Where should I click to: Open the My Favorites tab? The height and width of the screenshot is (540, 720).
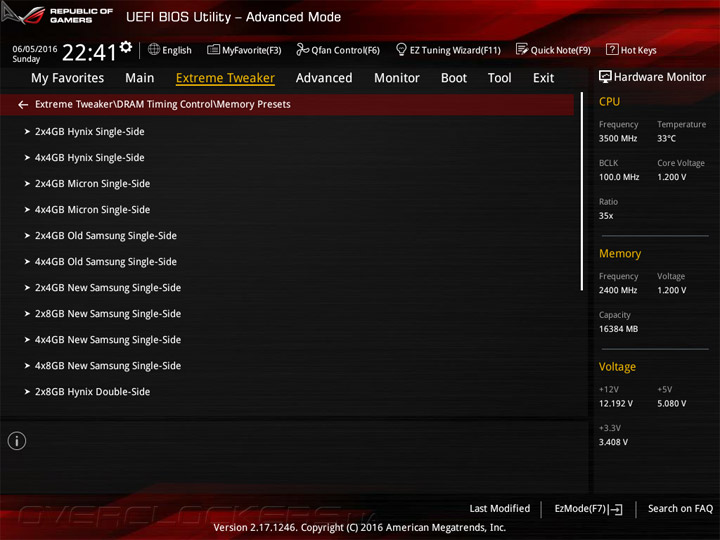[68, 78]
